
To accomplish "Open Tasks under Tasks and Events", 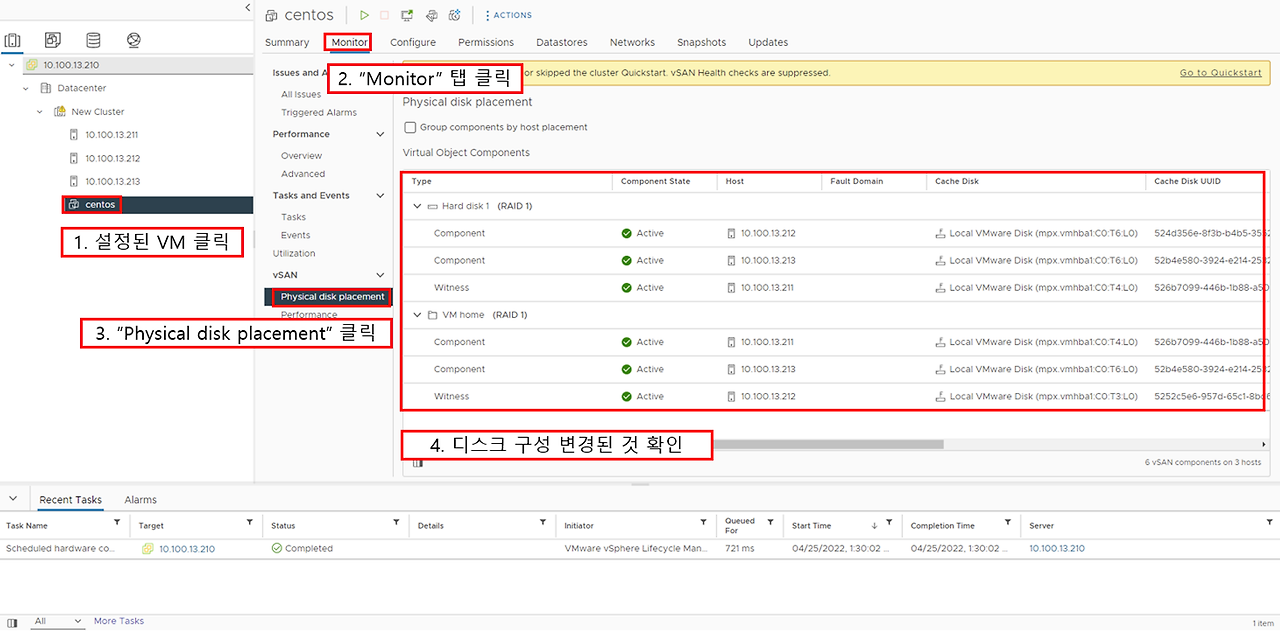I will tap(294, 217).
